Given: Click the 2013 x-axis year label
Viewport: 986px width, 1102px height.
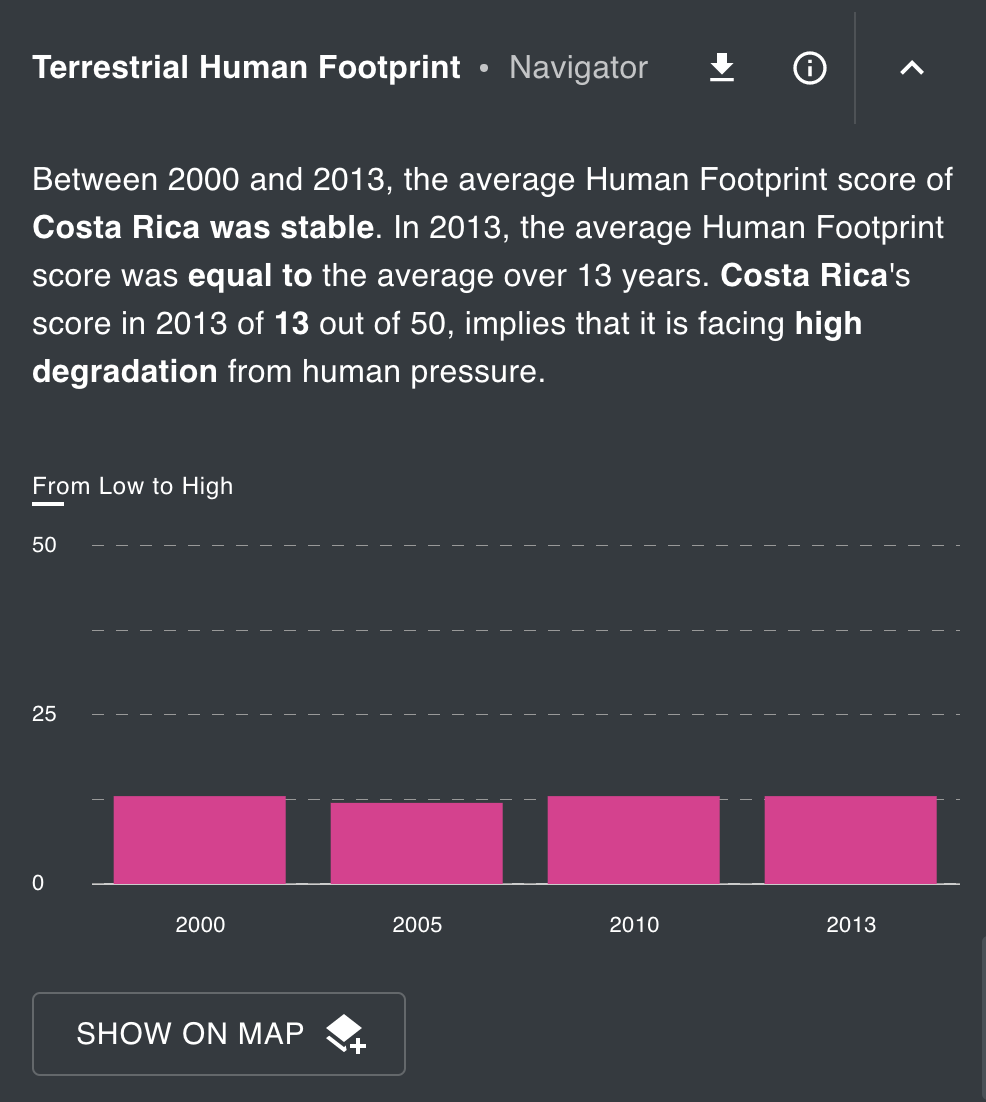Looking at the screenshot, I should pyautogui.click(x=851, y=924).
